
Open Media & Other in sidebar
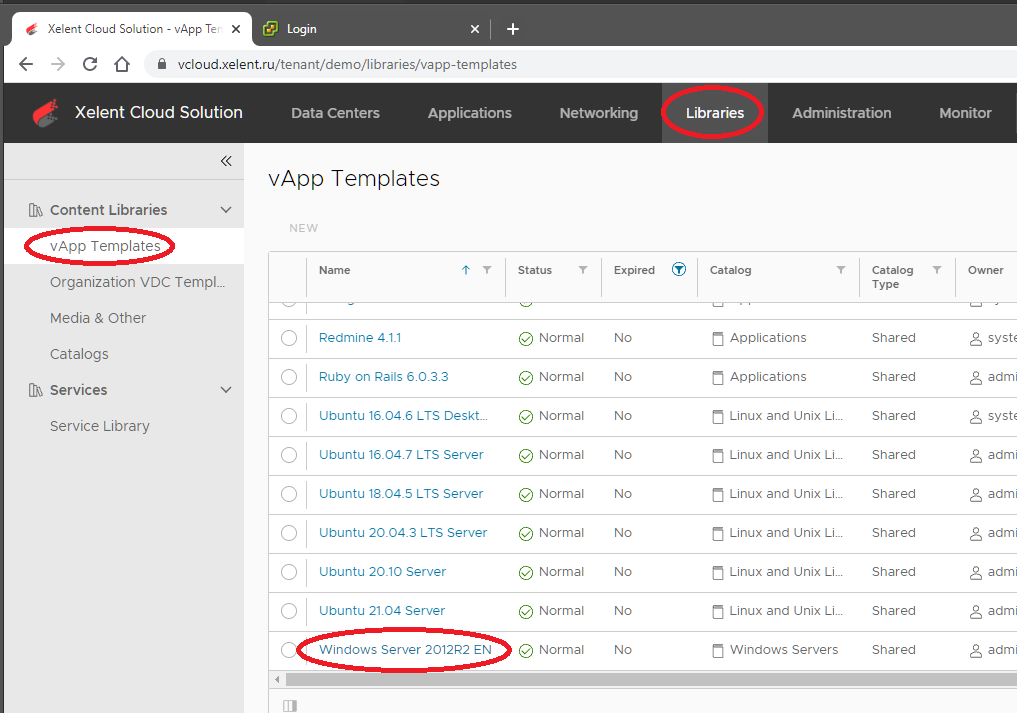tap(98, 318)
